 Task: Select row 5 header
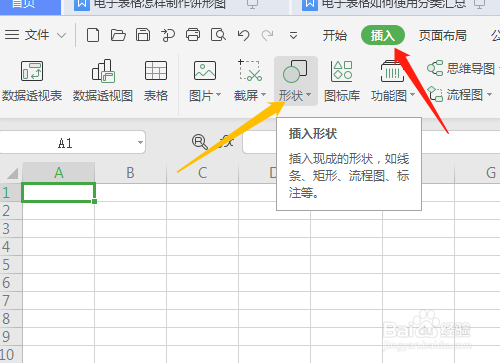(11, 264)
